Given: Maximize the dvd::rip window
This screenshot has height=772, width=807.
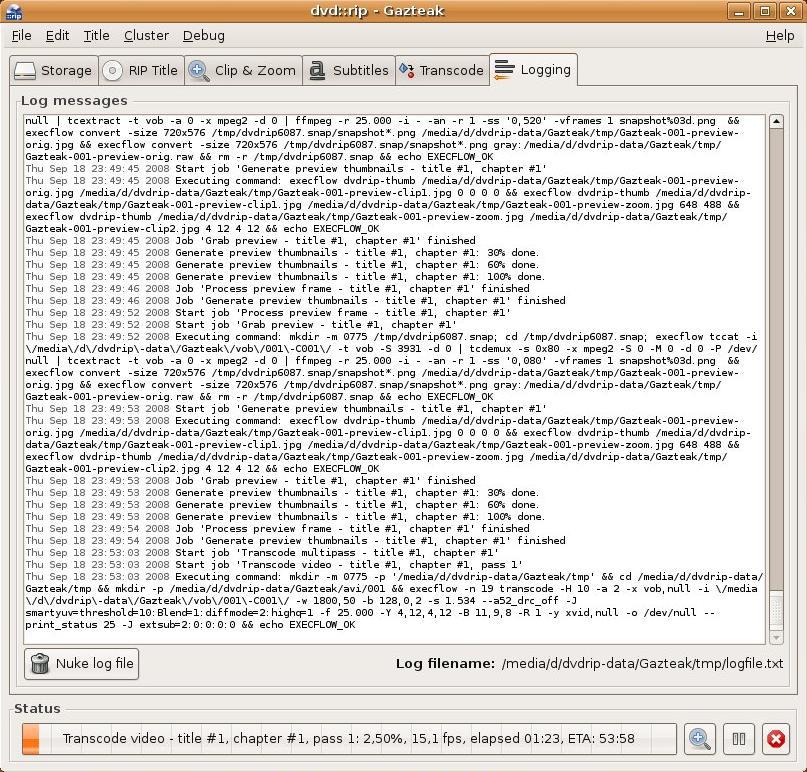Looking at the screenshot, I should (765, 11).
